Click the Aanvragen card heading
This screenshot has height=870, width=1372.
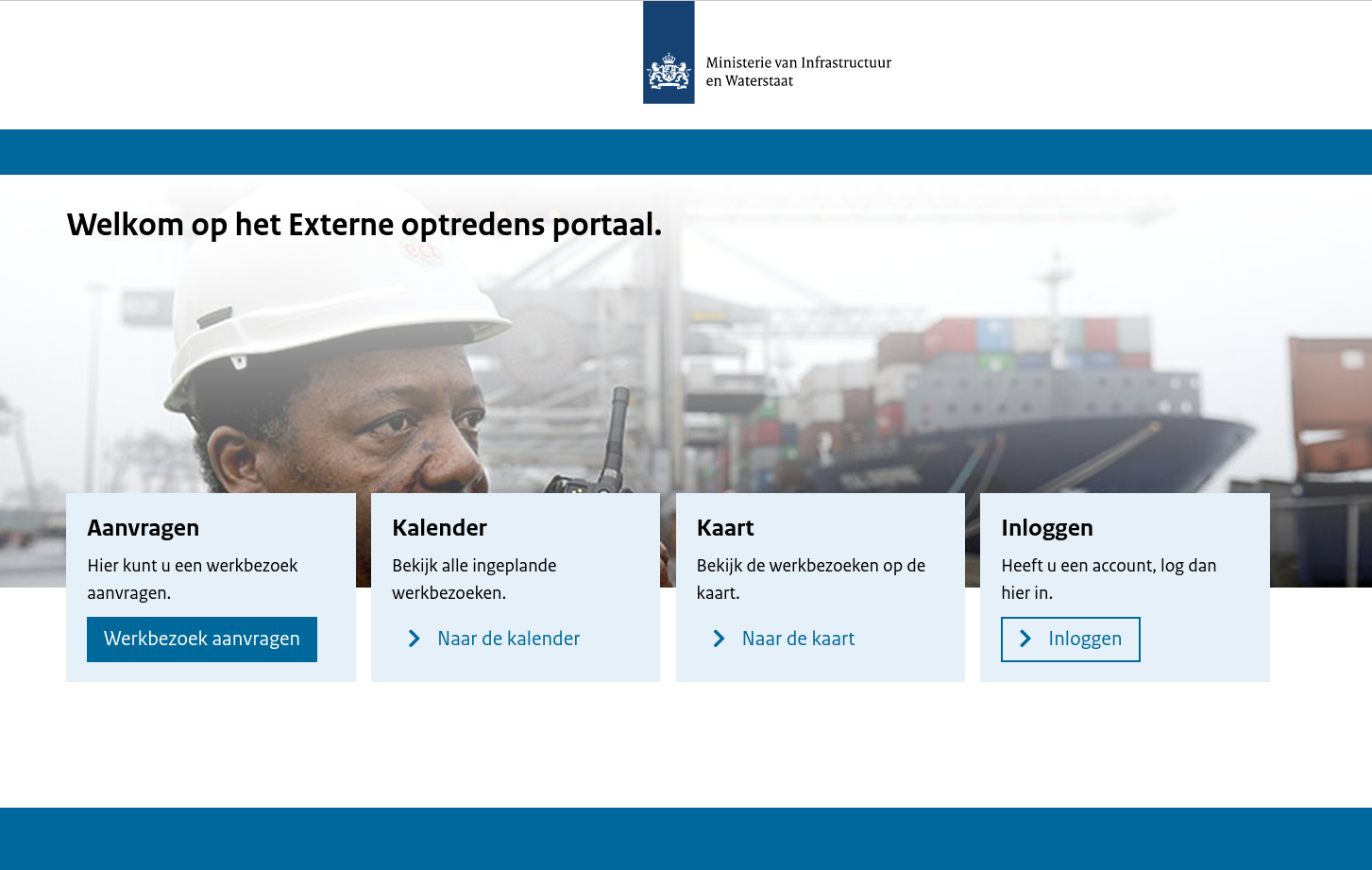(x=144, y=528)
